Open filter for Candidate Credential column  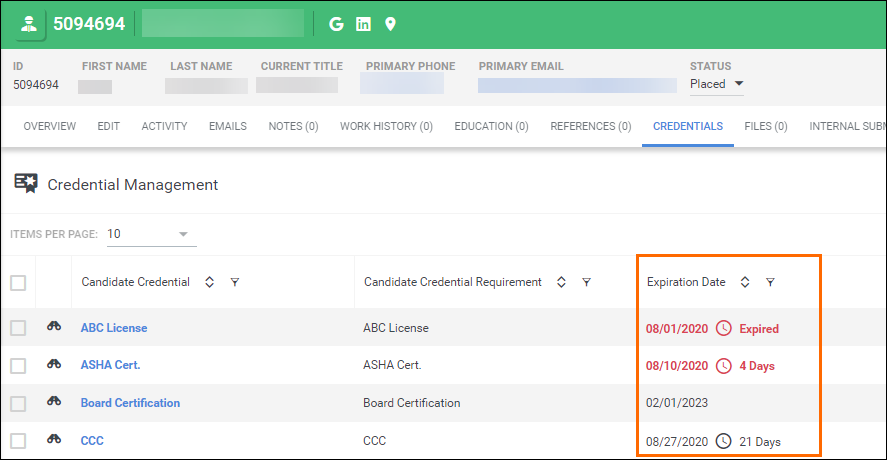point(235,282)
